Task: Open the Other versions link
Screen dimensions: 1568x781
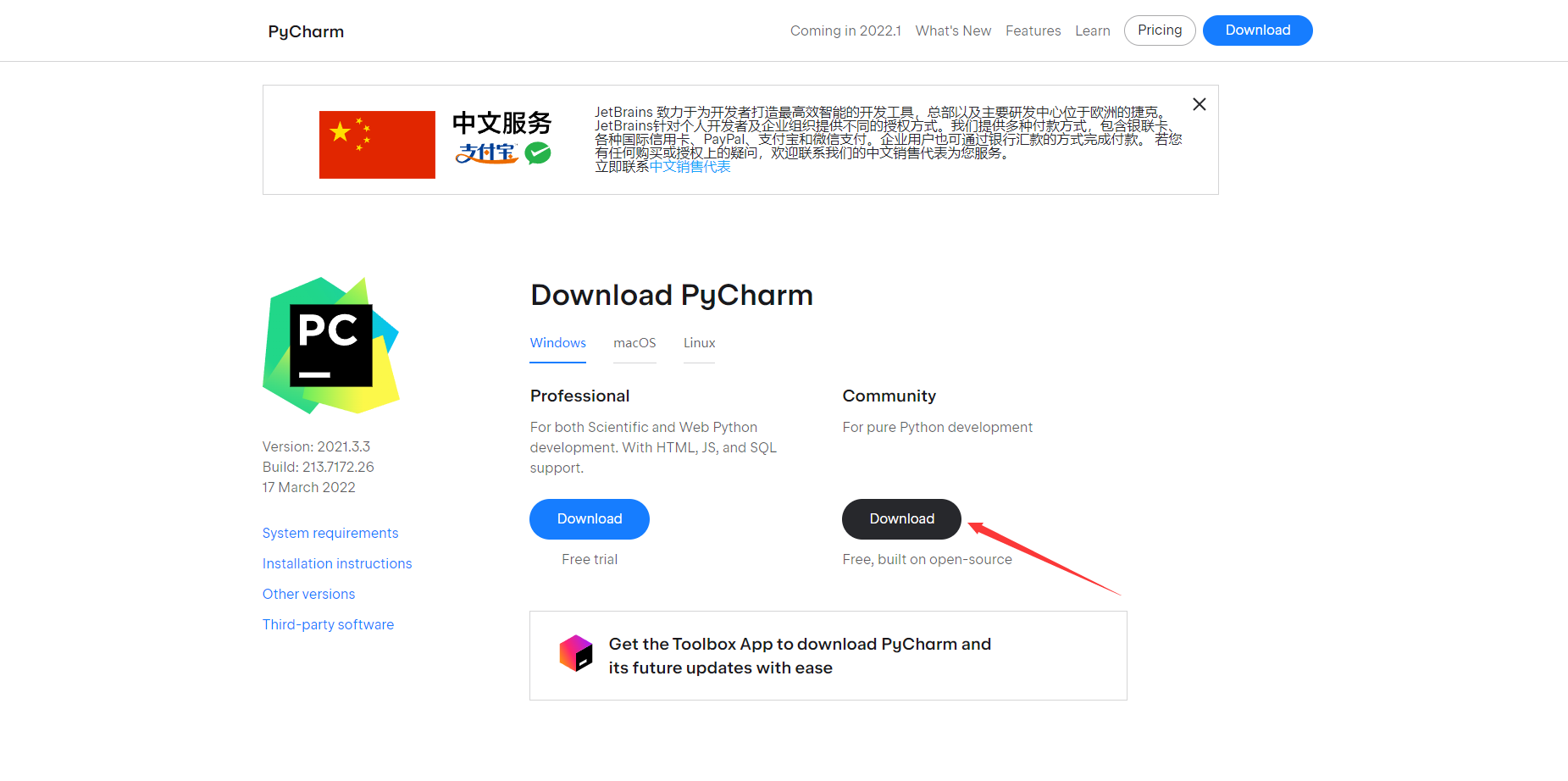Action: [308, 594]
